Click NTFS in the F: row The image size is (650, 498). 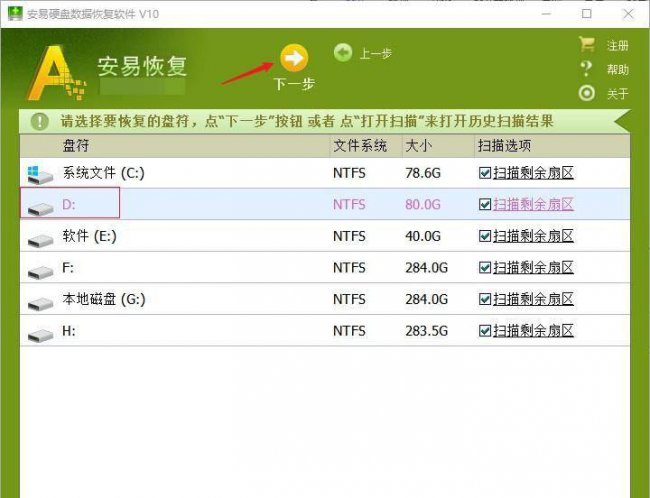[349, 267]
